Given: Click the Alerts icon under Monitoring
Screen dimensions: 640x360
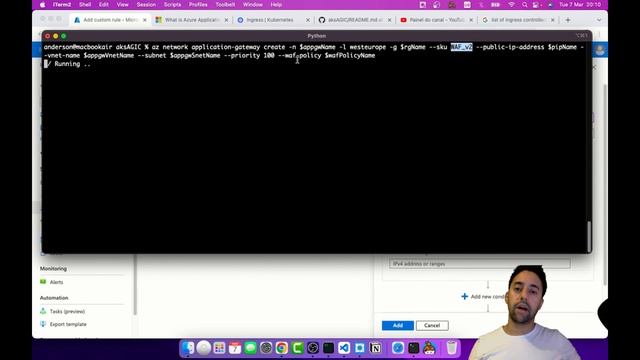Looking at the screenshot, I should pos(43,282).
